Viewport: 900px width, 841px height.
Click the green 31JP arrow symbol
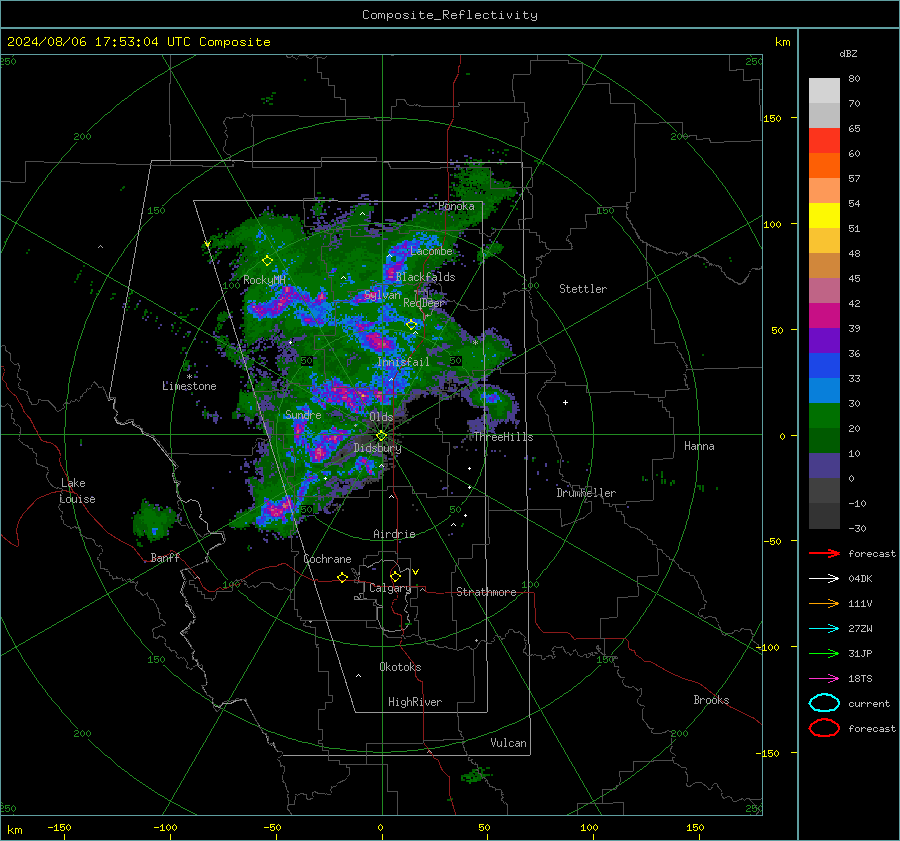[x=824, y=653]
